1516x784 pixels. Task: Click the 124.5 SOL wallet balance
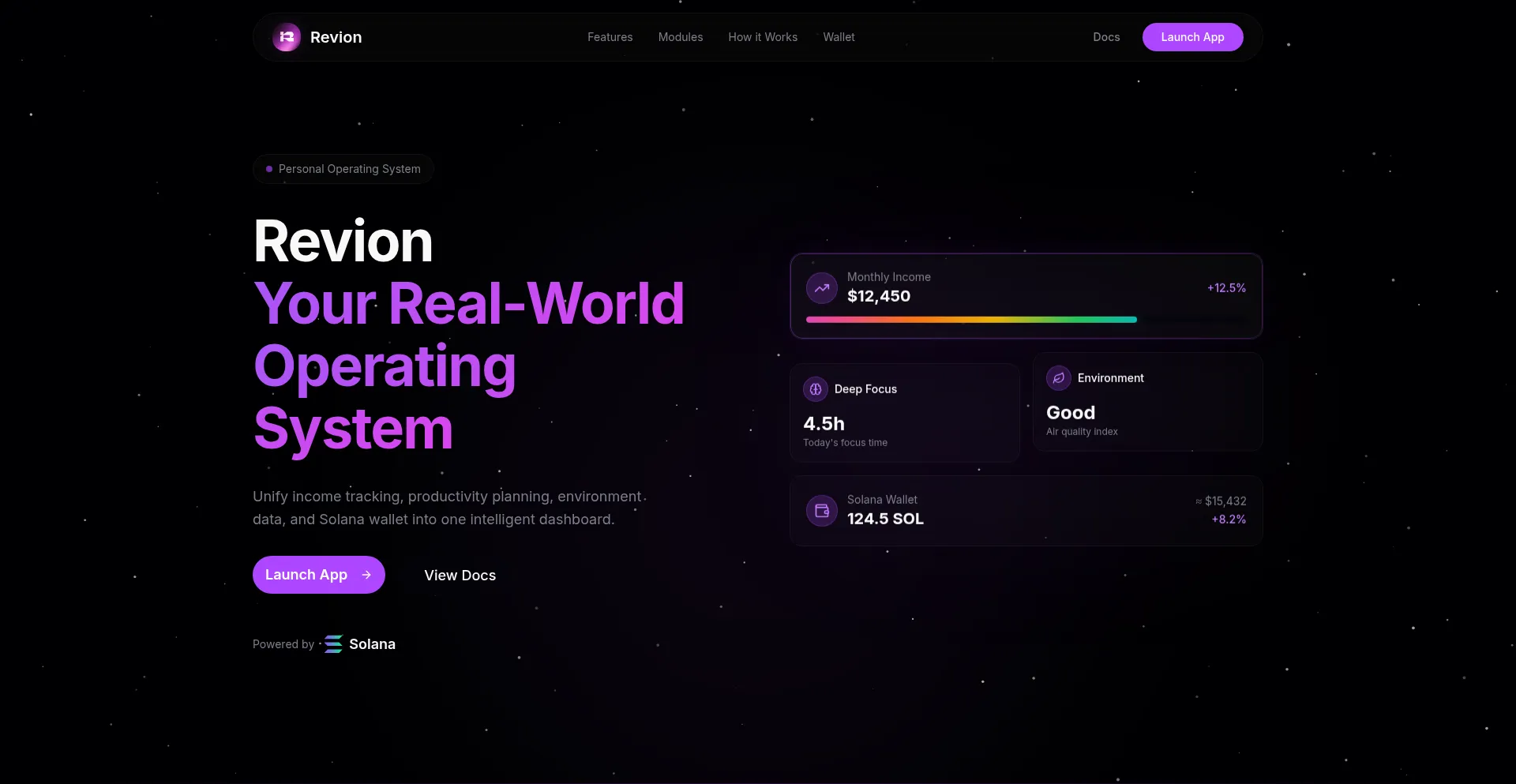point(885,519)
